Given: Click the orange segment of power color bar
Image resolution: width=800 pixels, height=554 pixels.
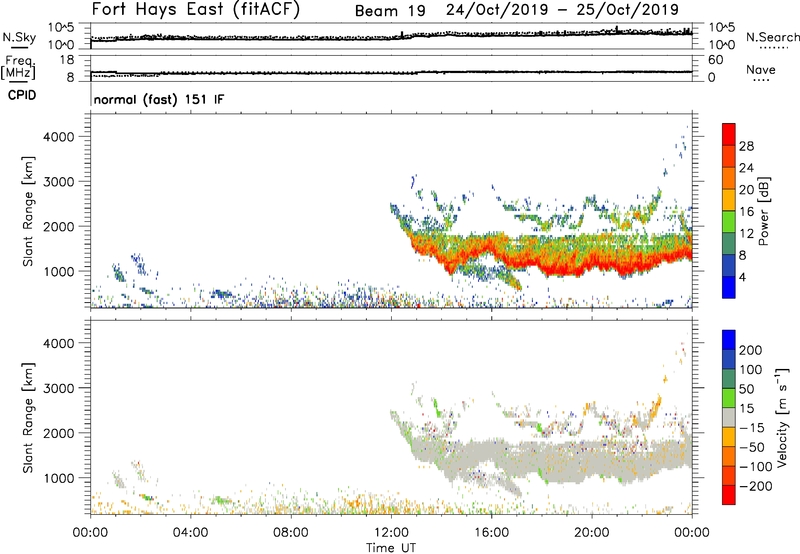Looking at the screenshot, I should (x=729, y=178).
